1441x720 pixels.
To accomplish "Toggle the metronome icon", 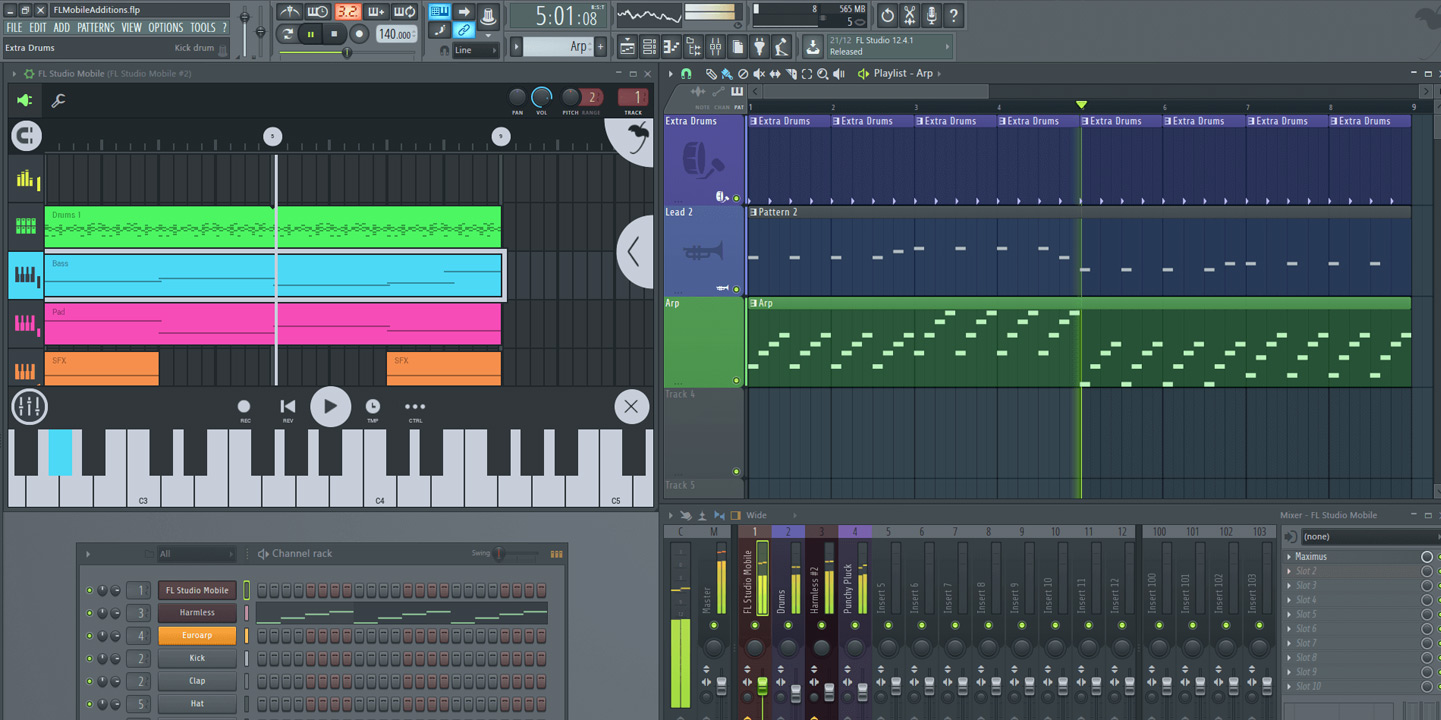I will coord(289,11).
